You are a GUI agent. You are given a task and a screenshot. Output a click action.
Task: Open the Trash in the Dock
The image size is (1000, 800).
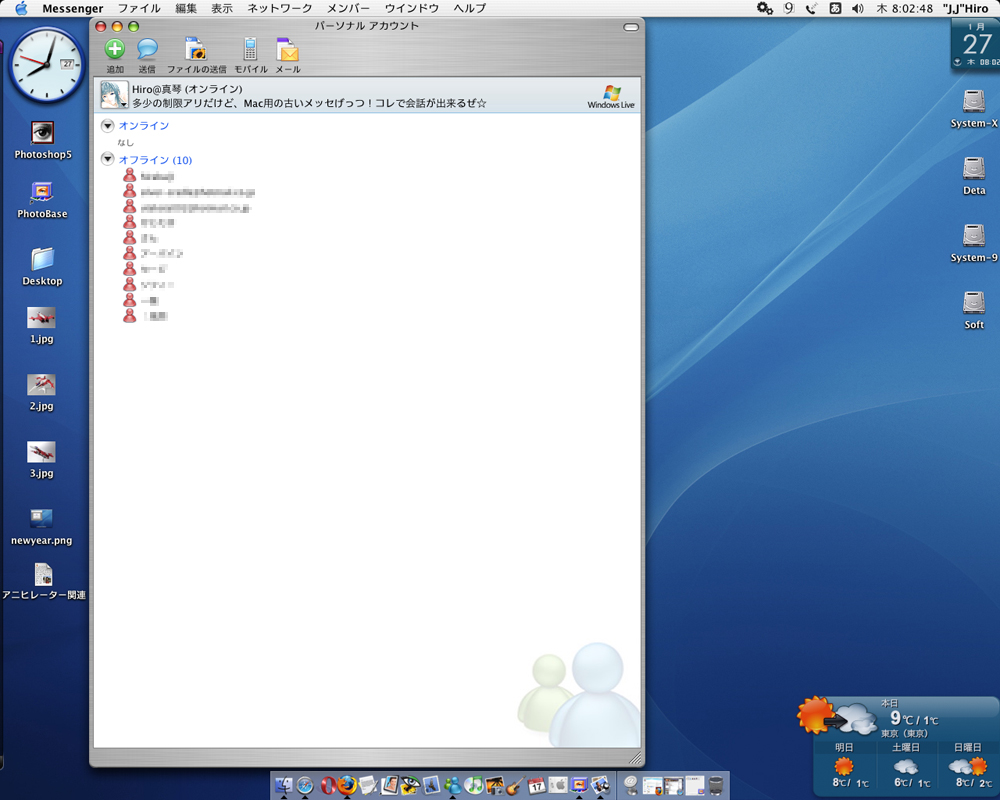[x=716, y=785]
